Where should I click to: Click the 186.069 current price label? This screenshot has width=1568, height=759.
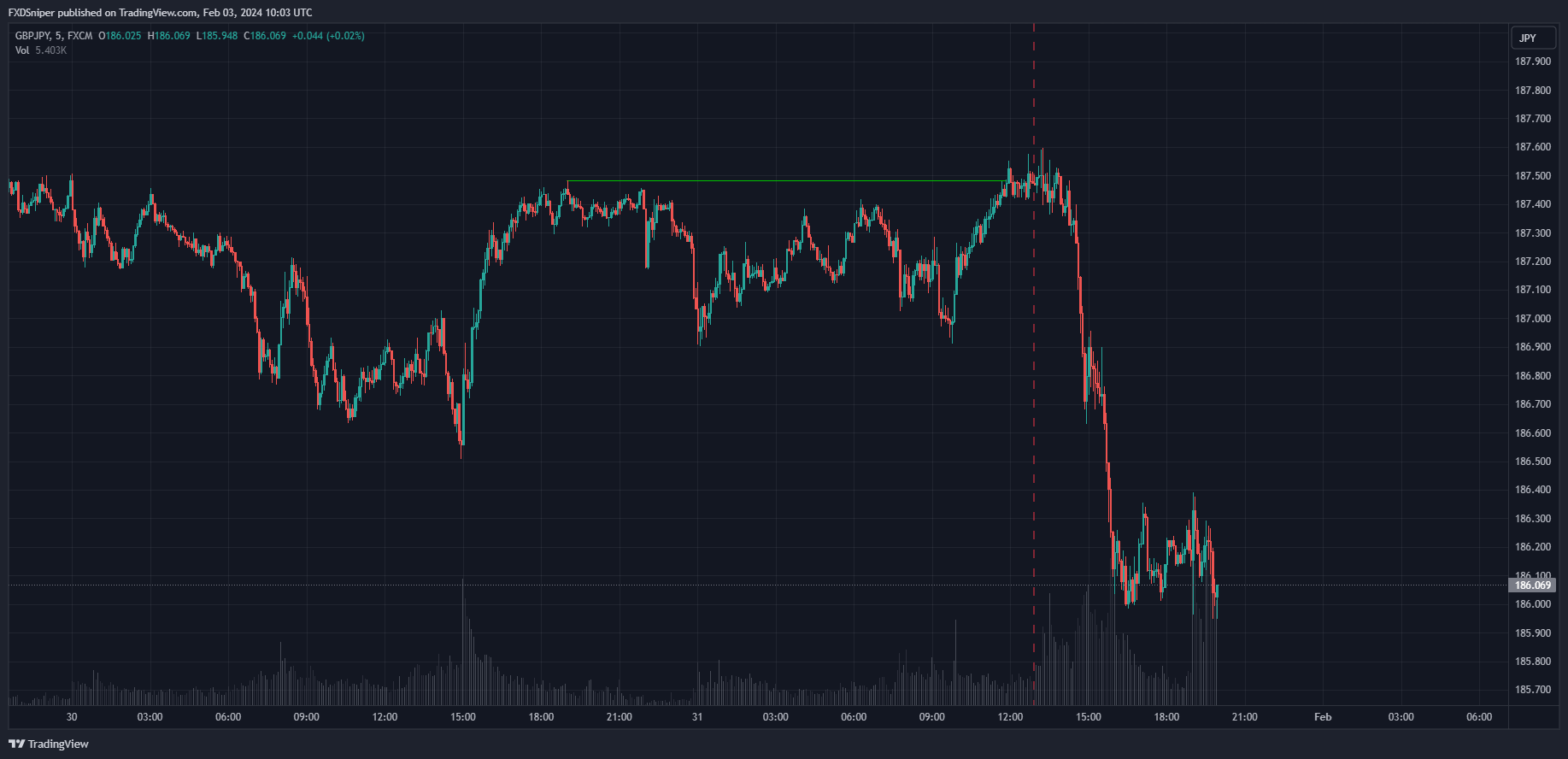[1532, 585]
